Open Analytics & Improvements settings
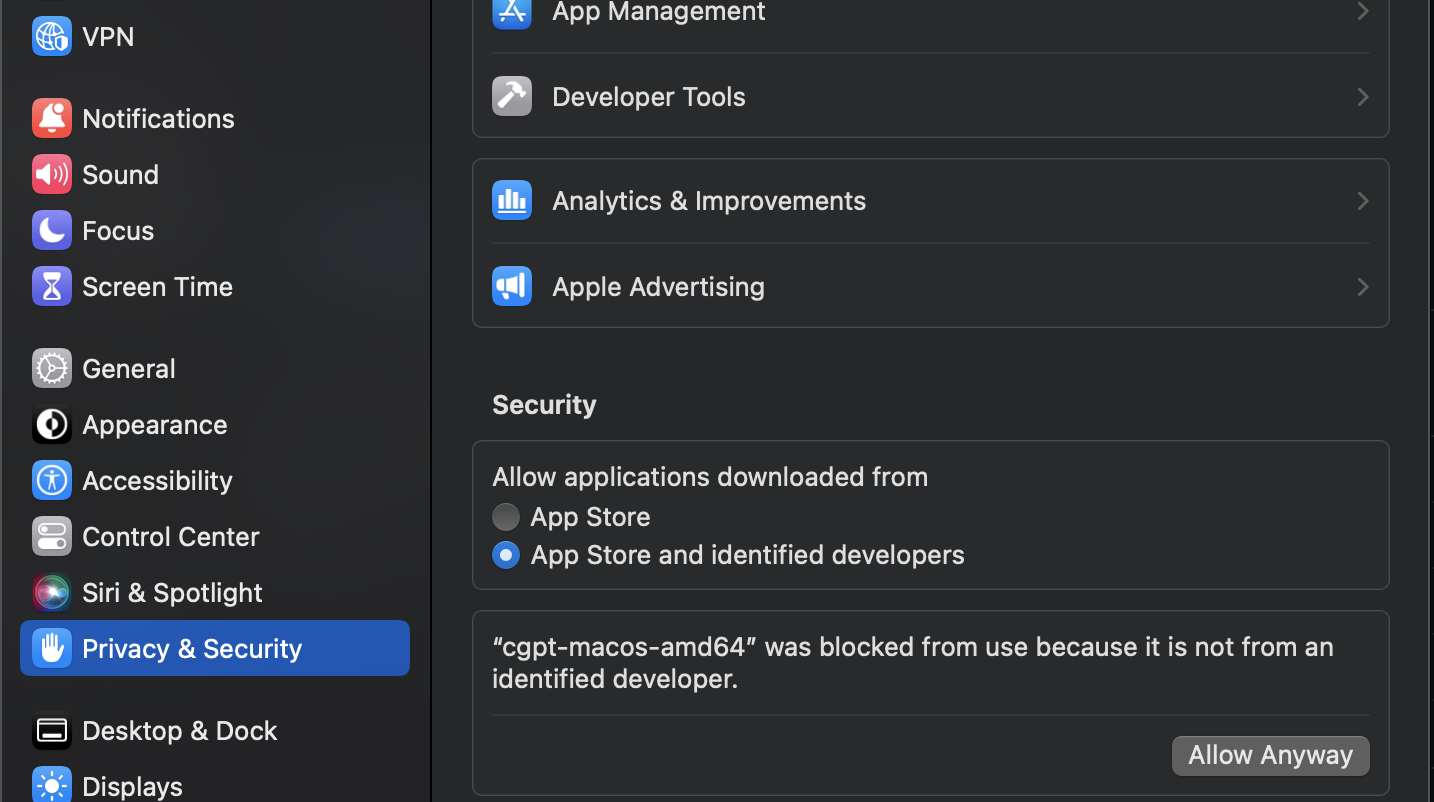The width and height of the screenshot is (1434, 802). coord(931,200)
